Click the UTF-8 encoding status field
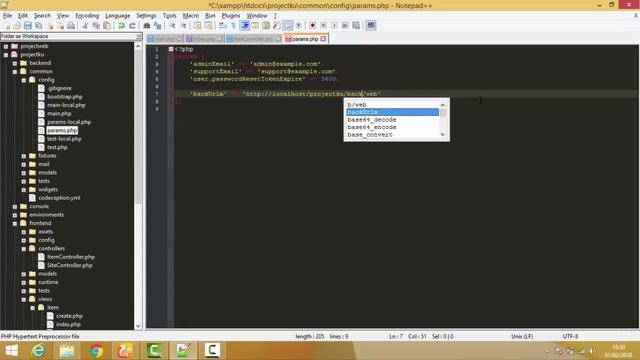Image resolution: width=640 pixels, height=360 pixels. (x=570, y=336)
